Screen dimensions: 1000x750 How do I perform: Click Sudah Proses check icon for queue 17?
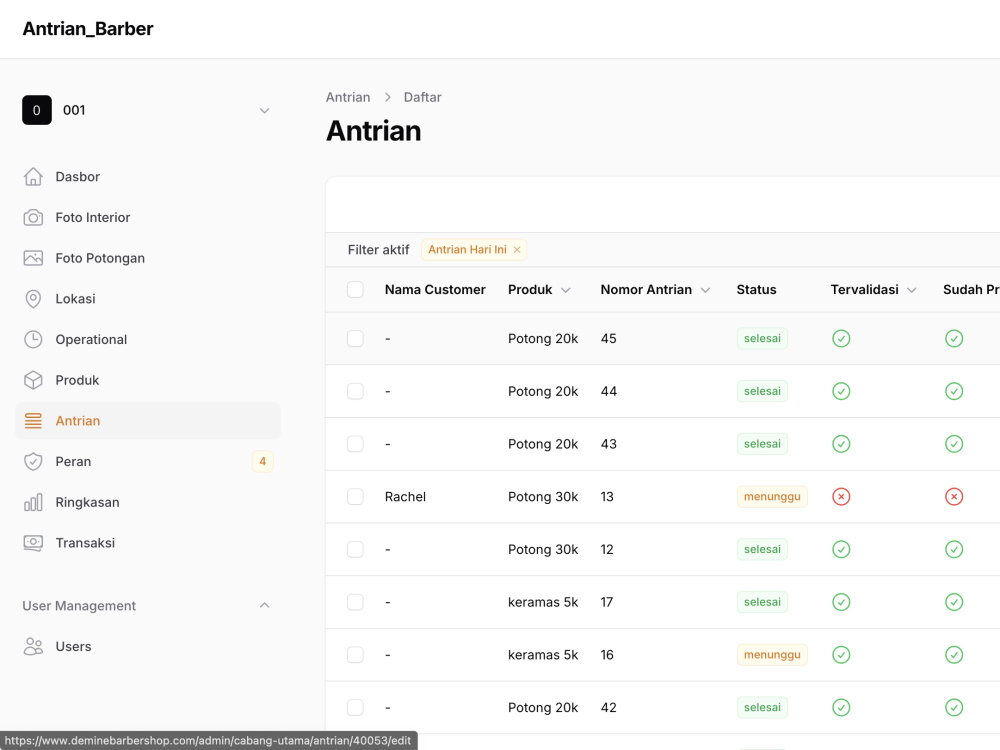tap(954, 602)
